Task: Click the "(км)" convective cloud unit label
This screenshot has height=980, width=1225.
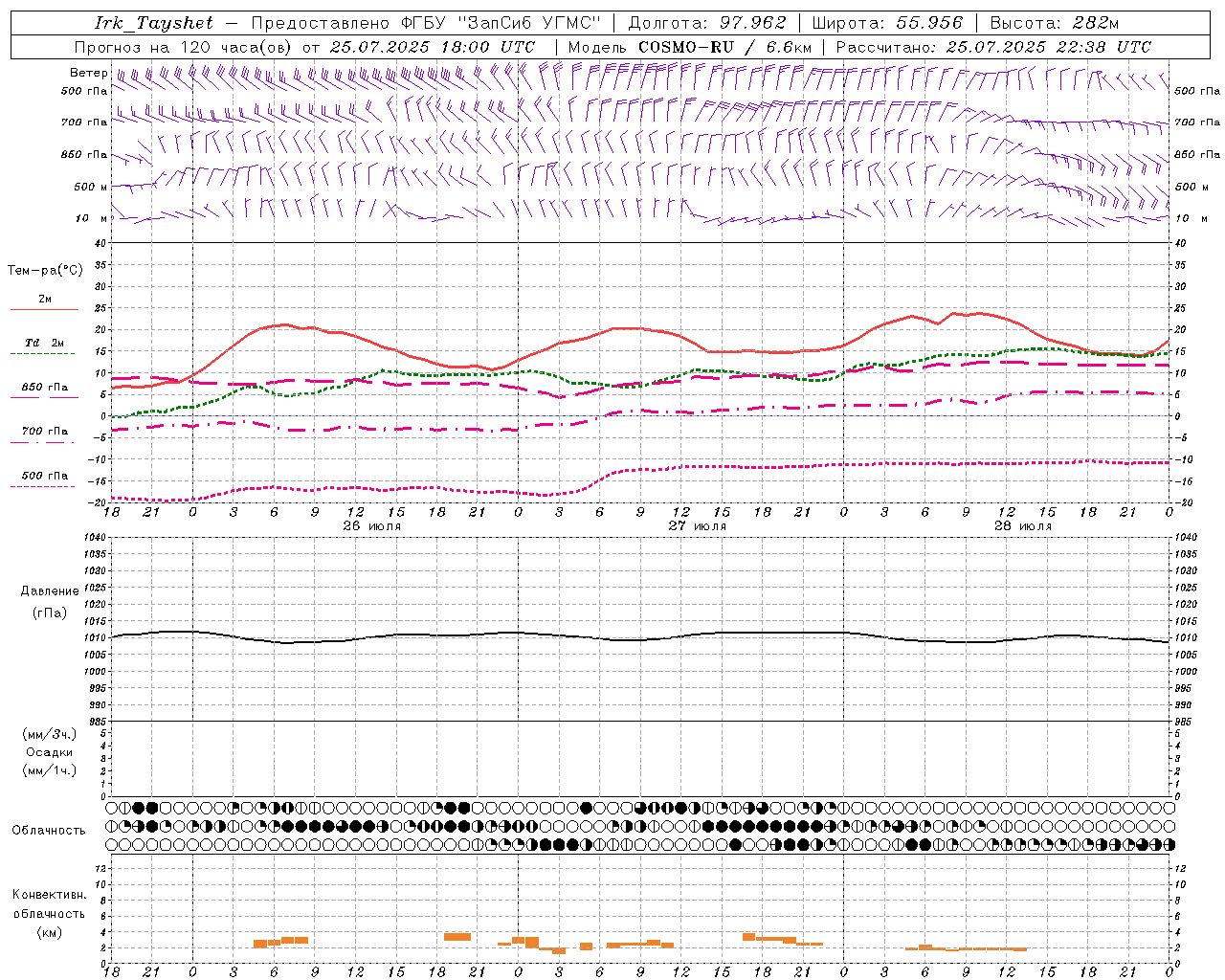Action: 49,932
